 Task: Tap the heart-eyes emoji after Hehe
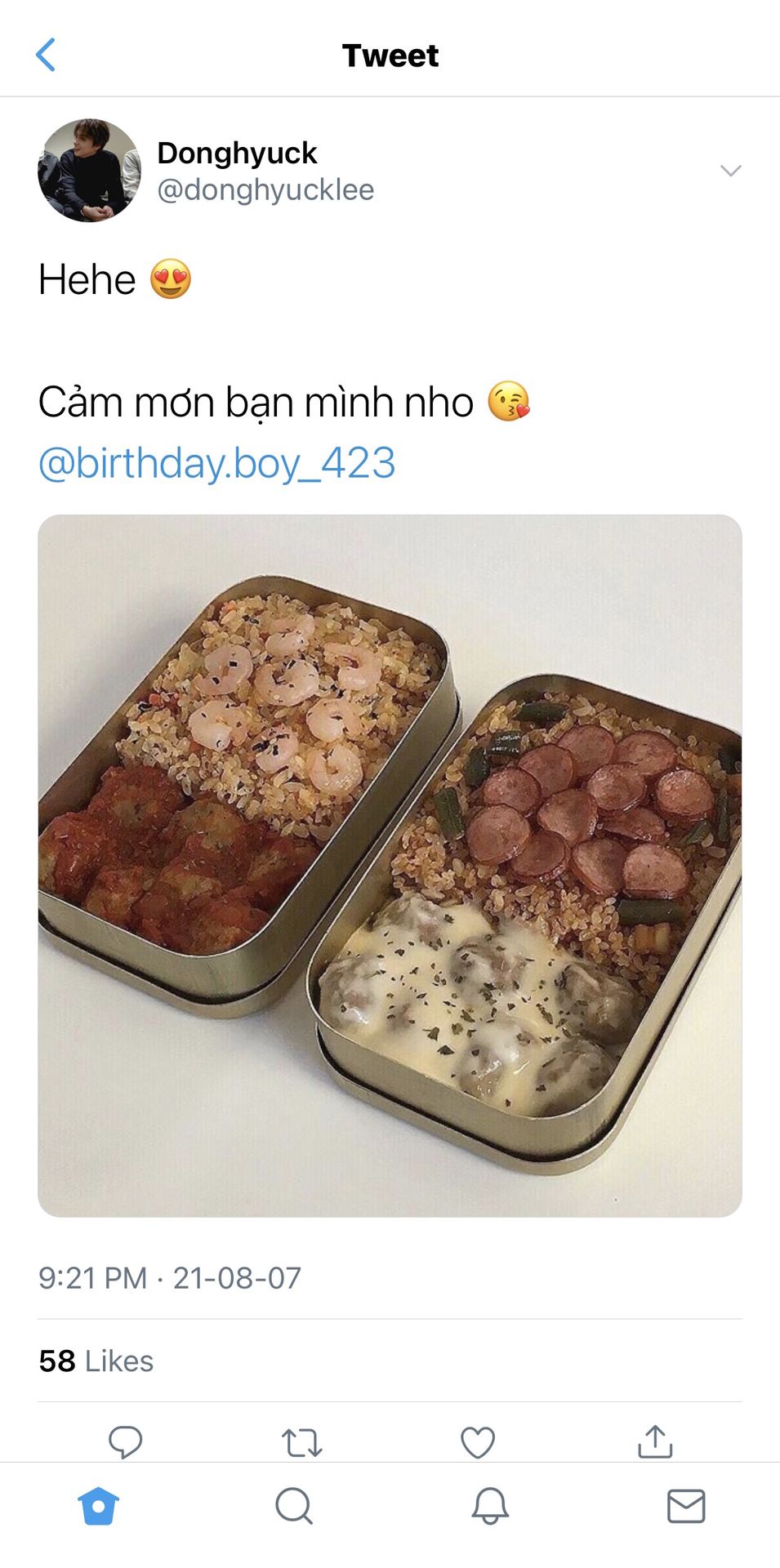pyautogui.click(x=171, y=279)
